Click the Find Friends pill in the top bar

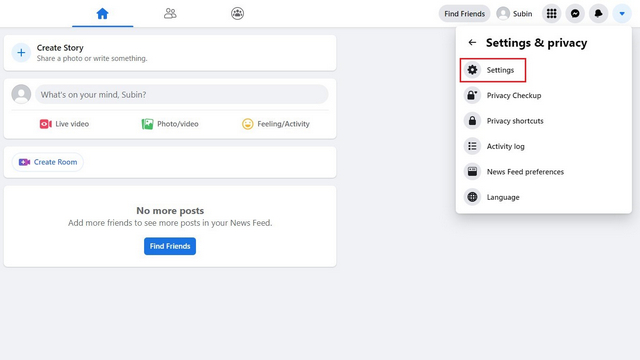click(464, 13)
